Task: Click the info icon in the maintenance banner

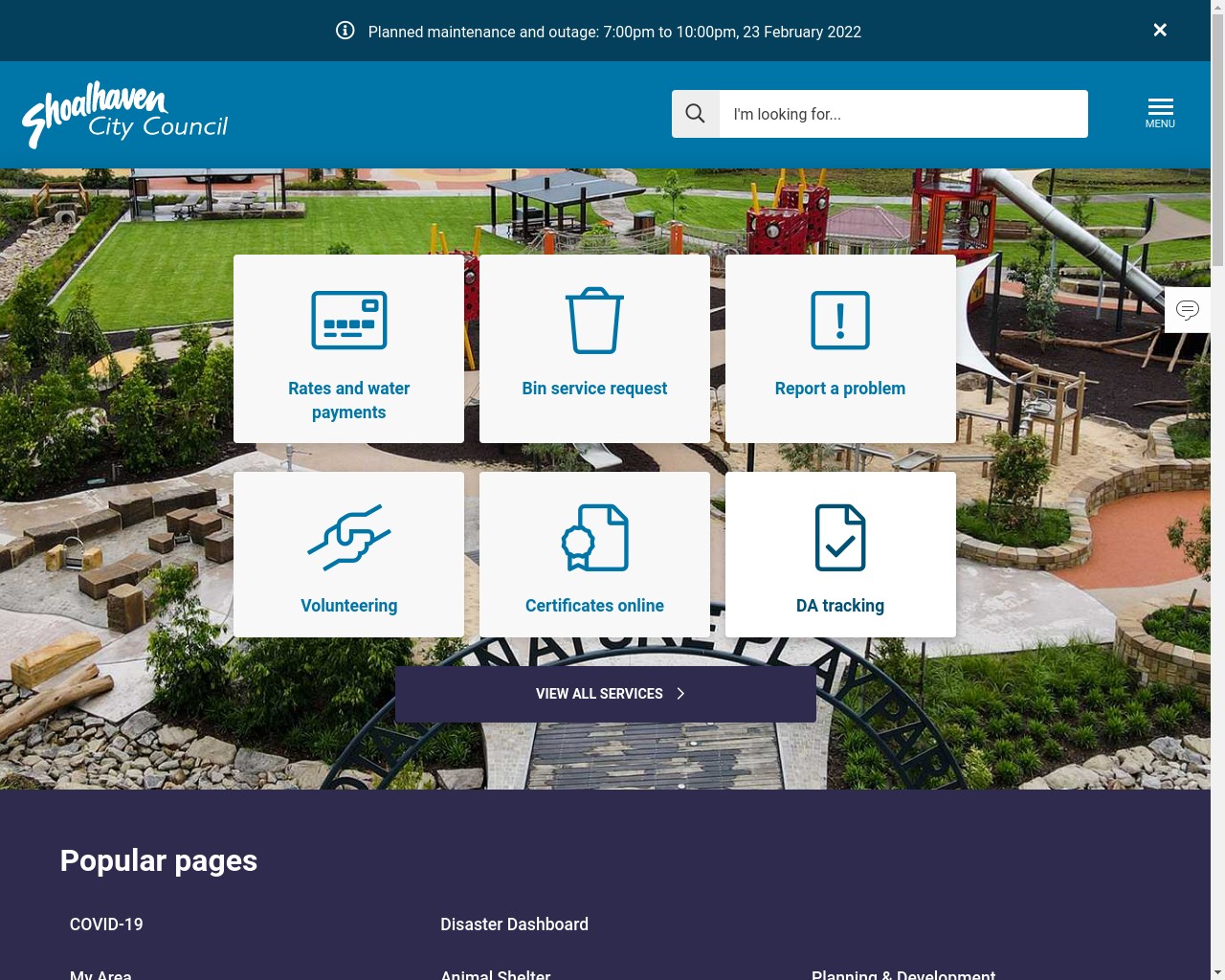Action: tap(345, 30)
